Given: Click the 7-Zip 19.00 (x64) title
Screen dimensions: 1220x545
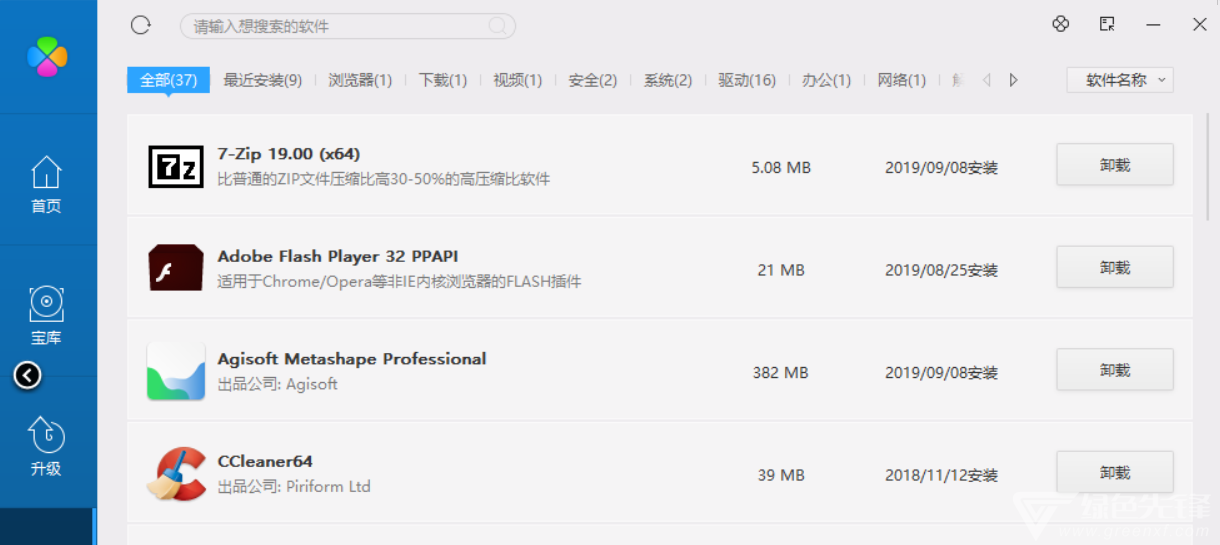Looking at the screenshot, I should click(289, 154).
